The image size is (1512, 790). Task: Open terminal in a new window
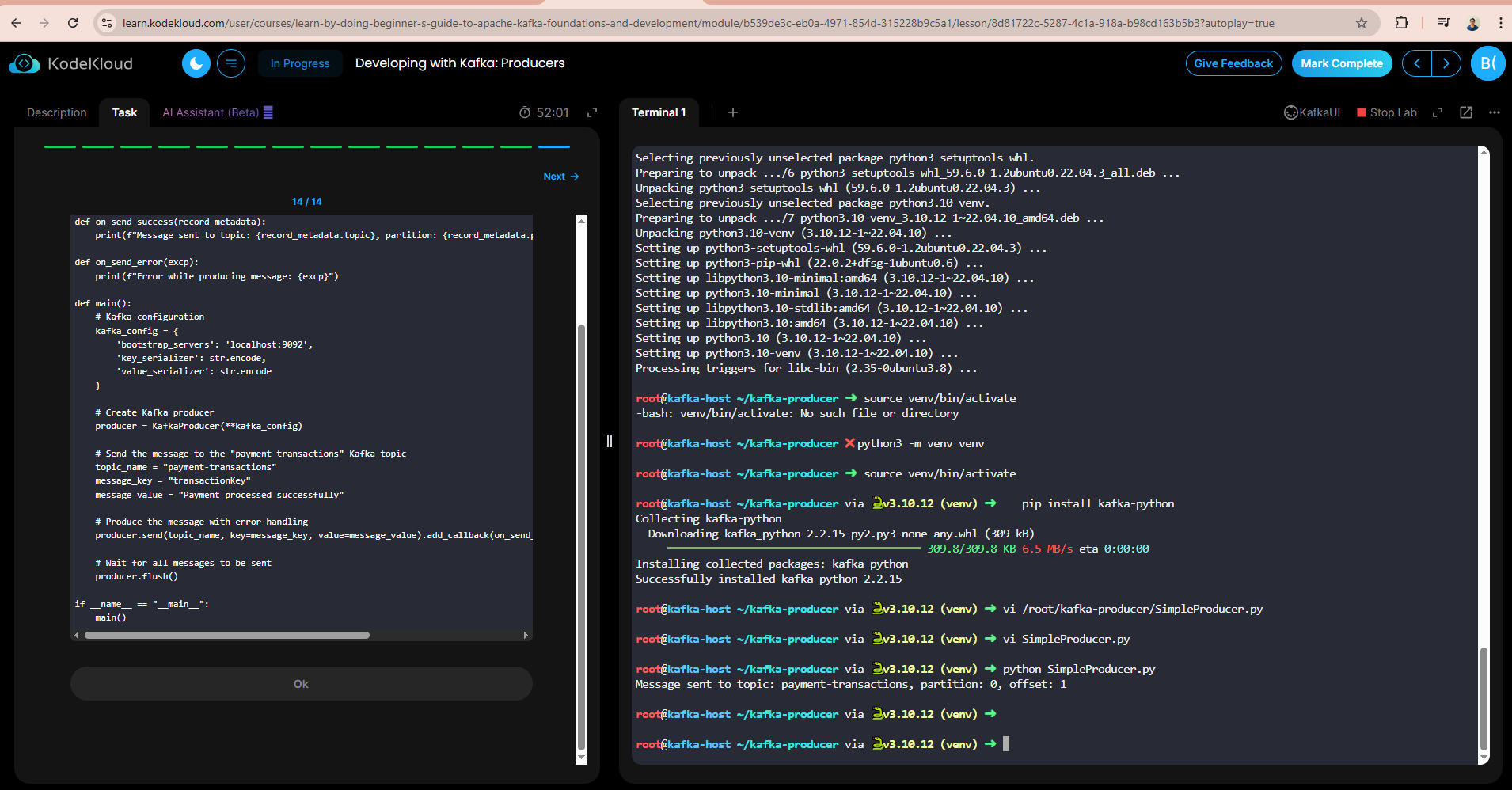click(x=1466, y=112)
